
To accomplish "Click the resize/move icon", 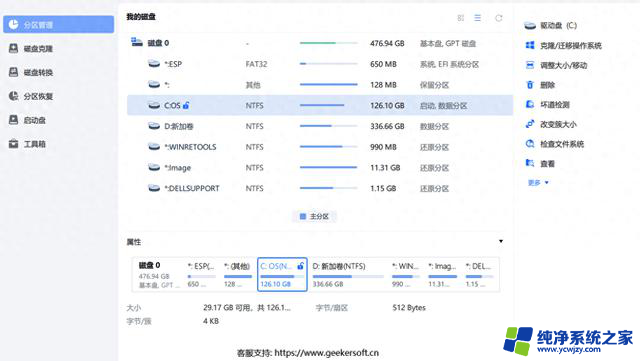I will 530,65.
